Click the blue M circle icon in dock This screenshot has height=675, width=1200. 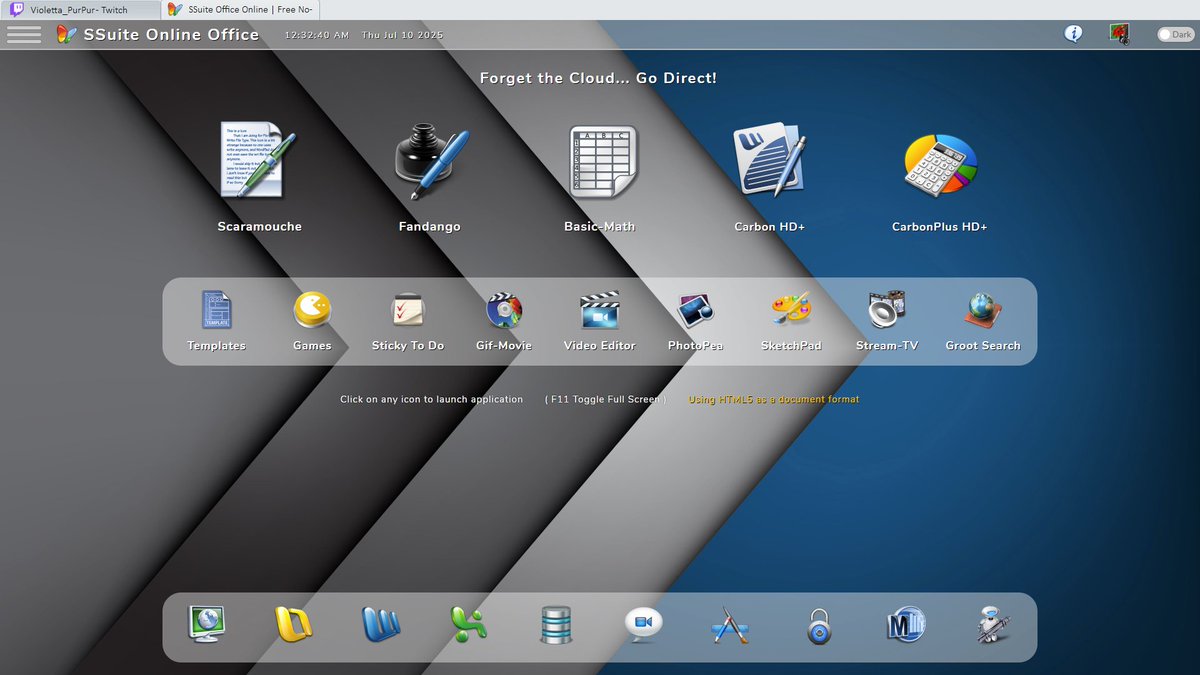[906, 624]
